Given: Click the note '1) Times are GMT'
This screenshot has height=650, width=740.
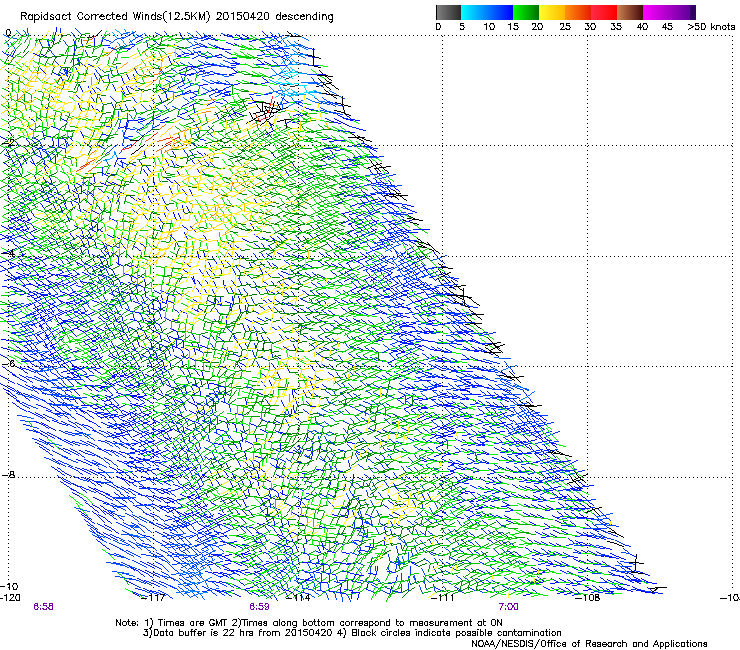Looking at the screenshot, I should click(187, 623).
